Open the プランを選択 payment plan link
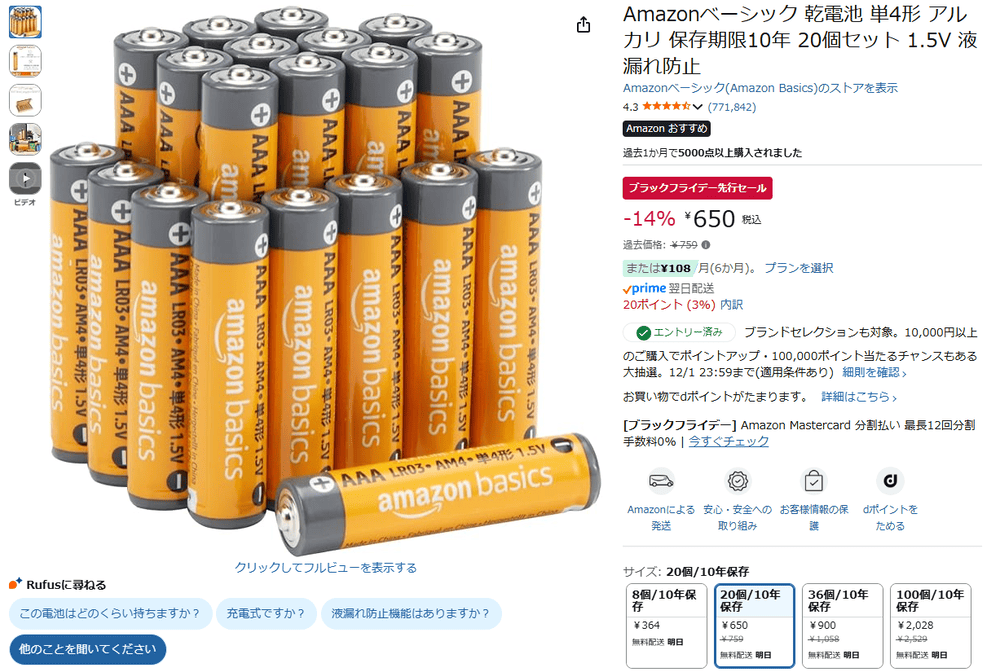1000x672 pixels. click(x=798, y=268)
